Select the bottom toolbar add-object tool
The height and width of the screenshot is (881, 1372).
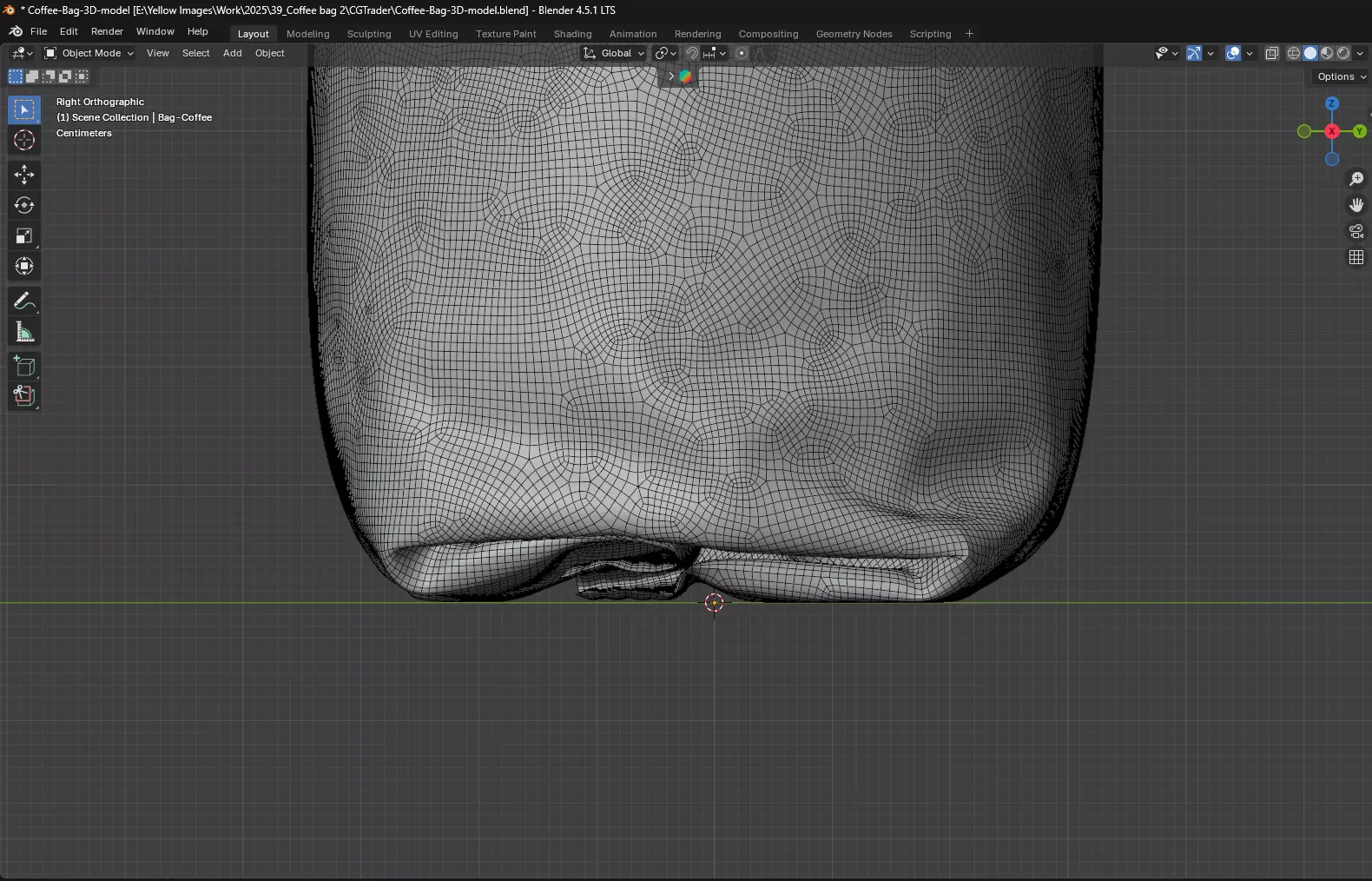(x=24, y=396)
